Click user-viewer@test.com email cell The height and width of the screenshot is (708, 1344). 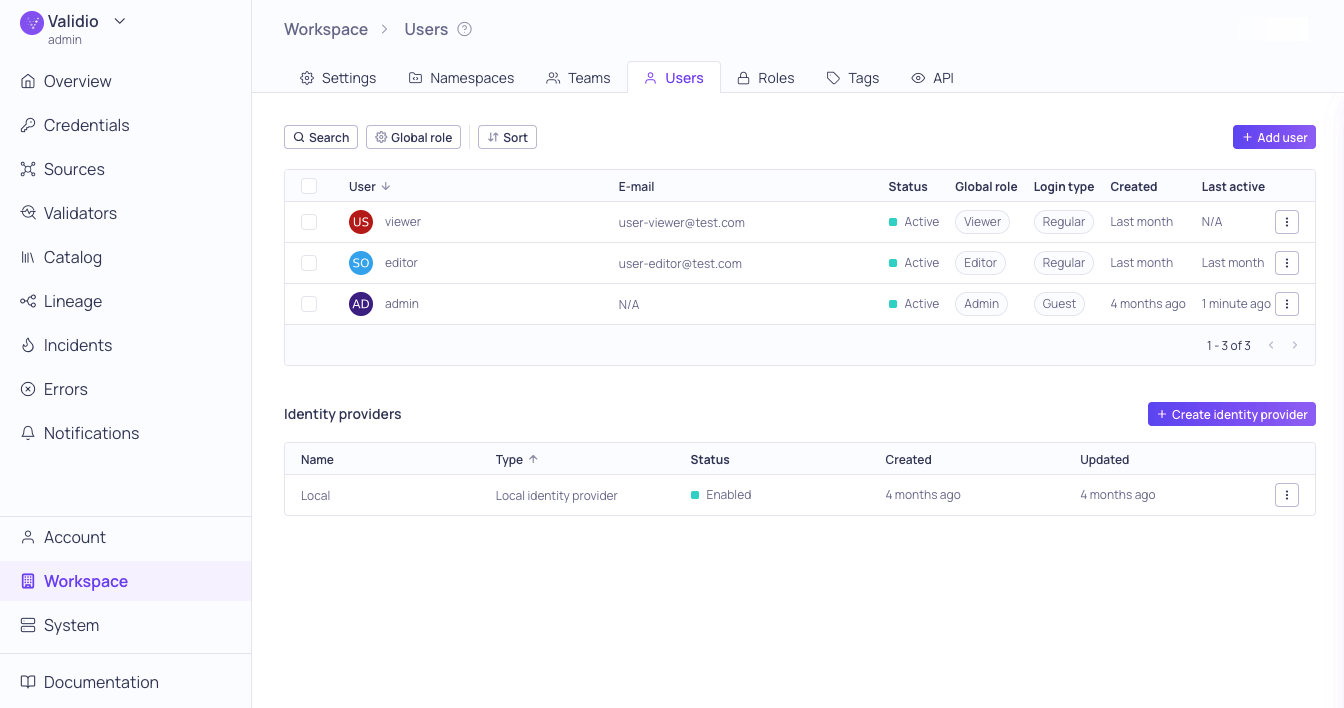(681, 223)
